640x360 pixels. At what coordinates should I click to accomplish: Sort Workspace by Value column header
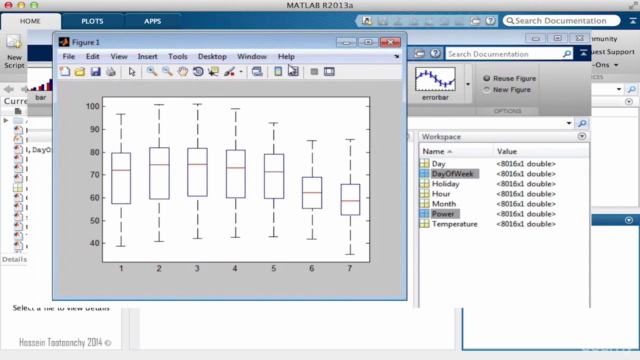[x=541, y=151]
